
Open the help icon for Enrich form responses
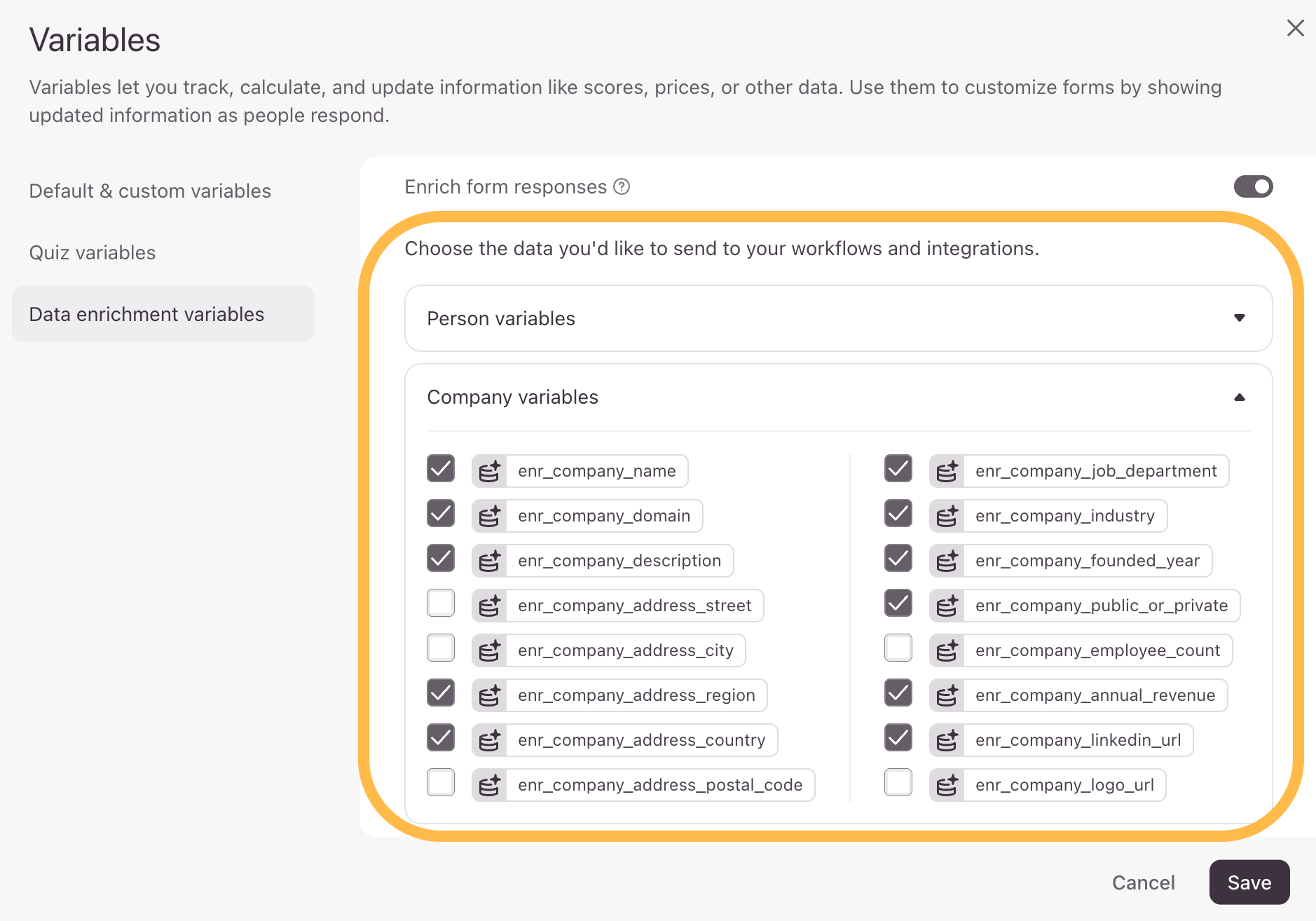coord(622,187)
